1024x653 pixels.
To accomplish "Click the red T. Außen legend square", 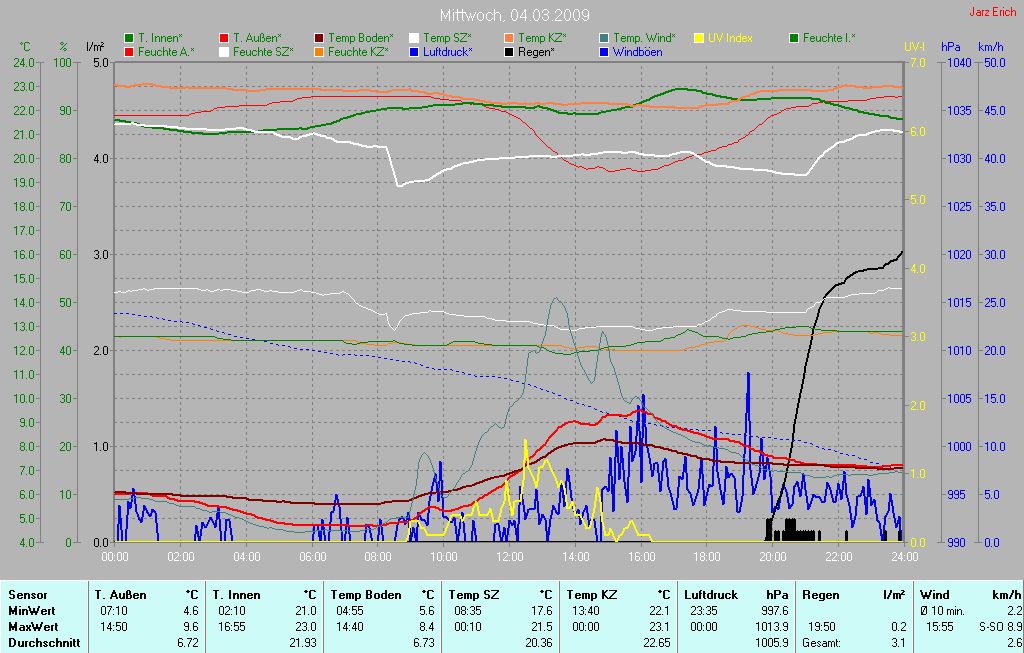I will [224, 38].
